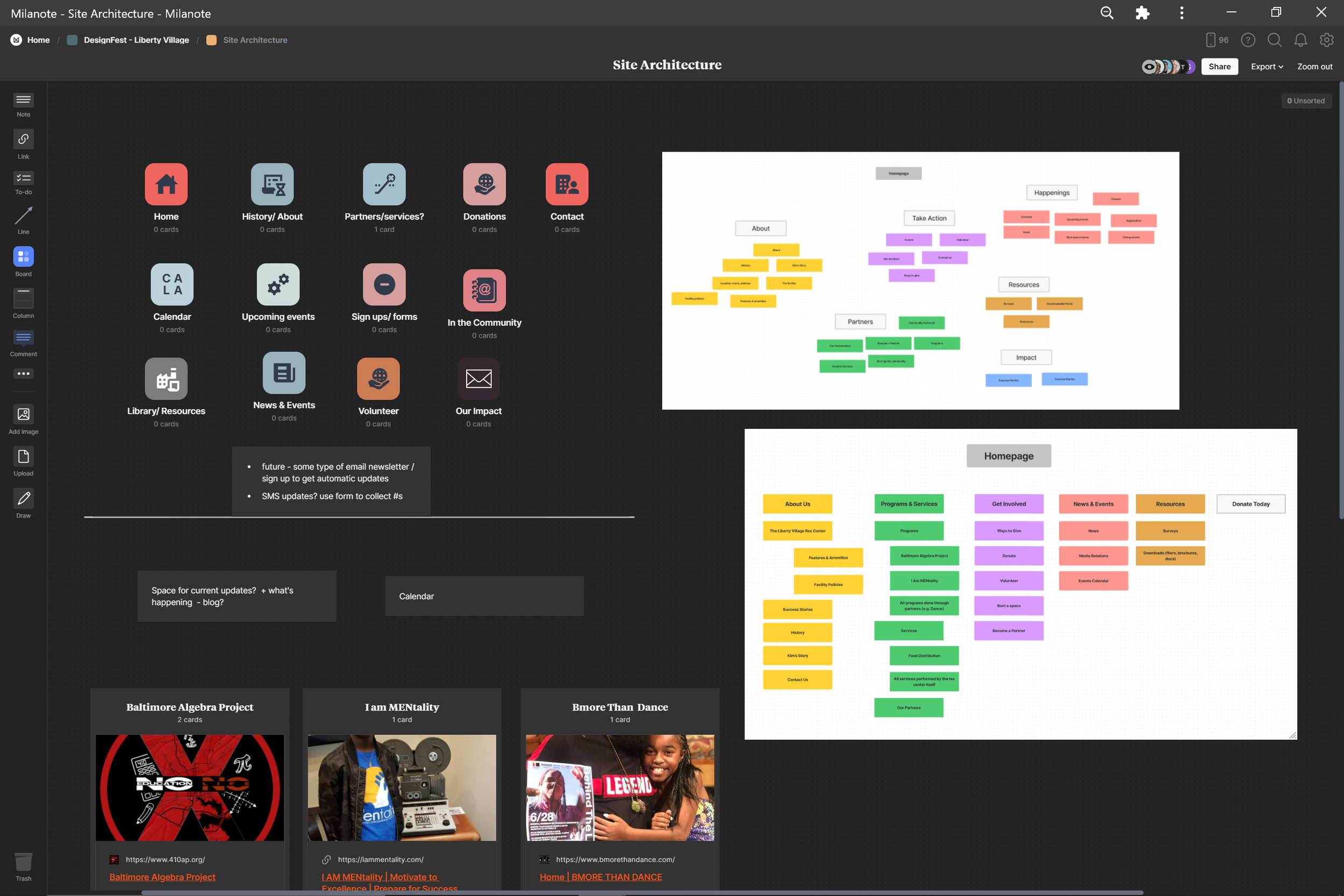Click the Upload tool
This screenshot has height=896, width=1344.
(24, 462)
